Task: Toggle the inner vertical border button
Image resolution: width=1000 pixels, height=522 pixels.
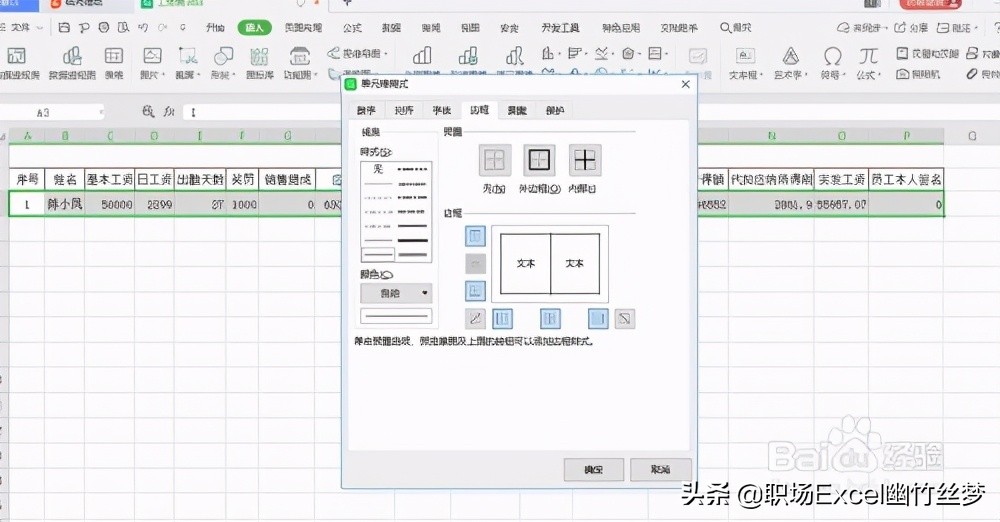Action: click(x=550, y=319)
